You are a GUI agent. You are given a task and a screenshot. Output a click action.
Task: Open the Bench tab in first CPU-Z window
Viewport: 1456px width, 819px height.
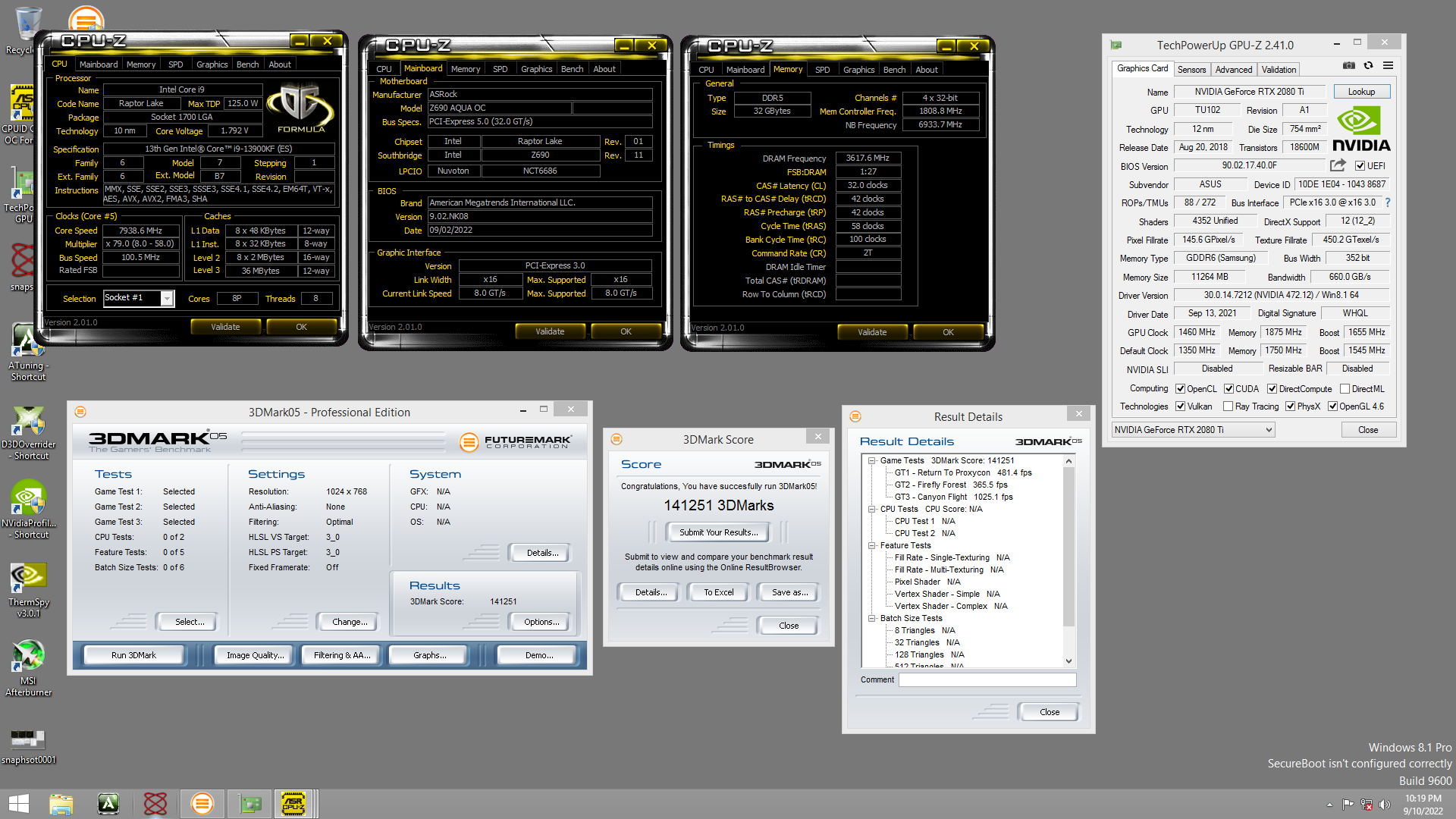pyautogui.click(x=247, y=64)
